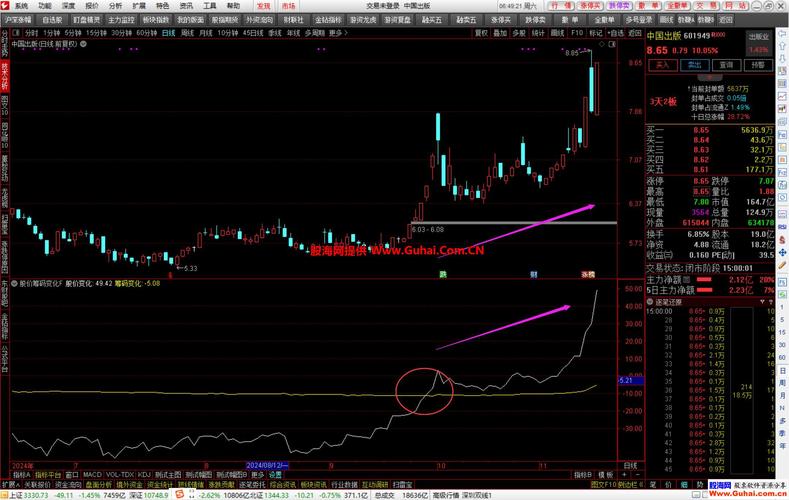Click the plus zoom button under chart
The width and height of the screenshot is (789, 500).
[x=624, y=475]
